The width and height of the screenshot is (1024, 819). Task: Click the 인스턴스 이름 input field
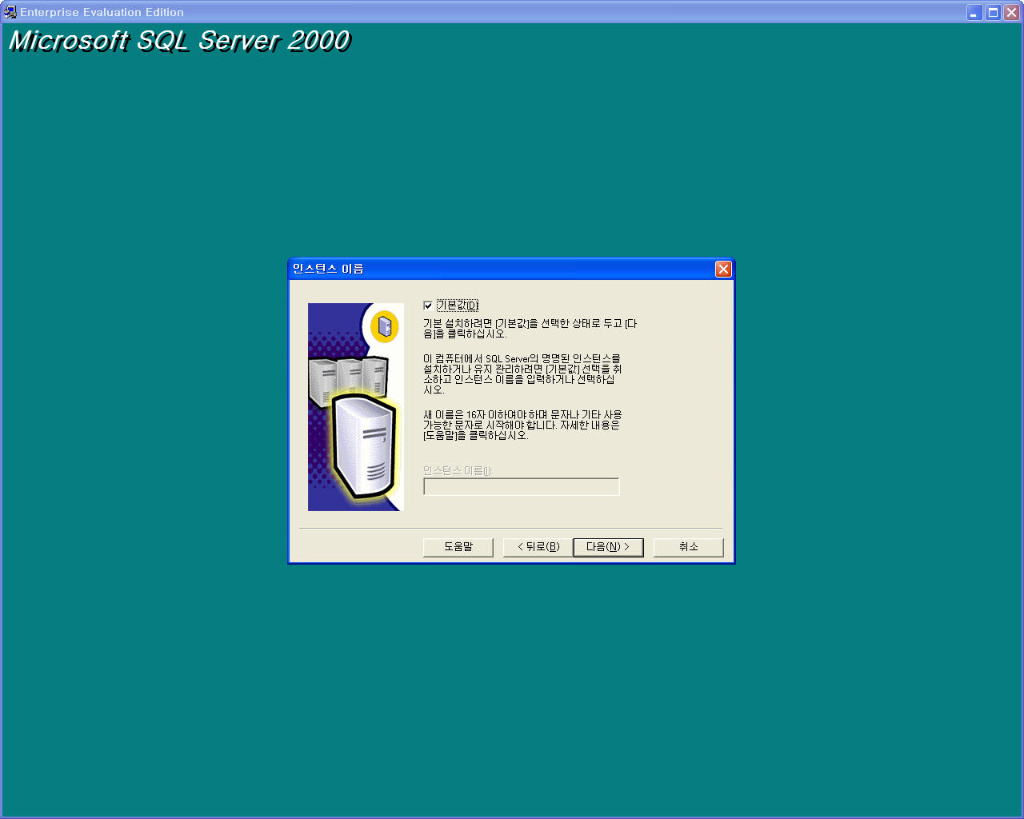521,487
